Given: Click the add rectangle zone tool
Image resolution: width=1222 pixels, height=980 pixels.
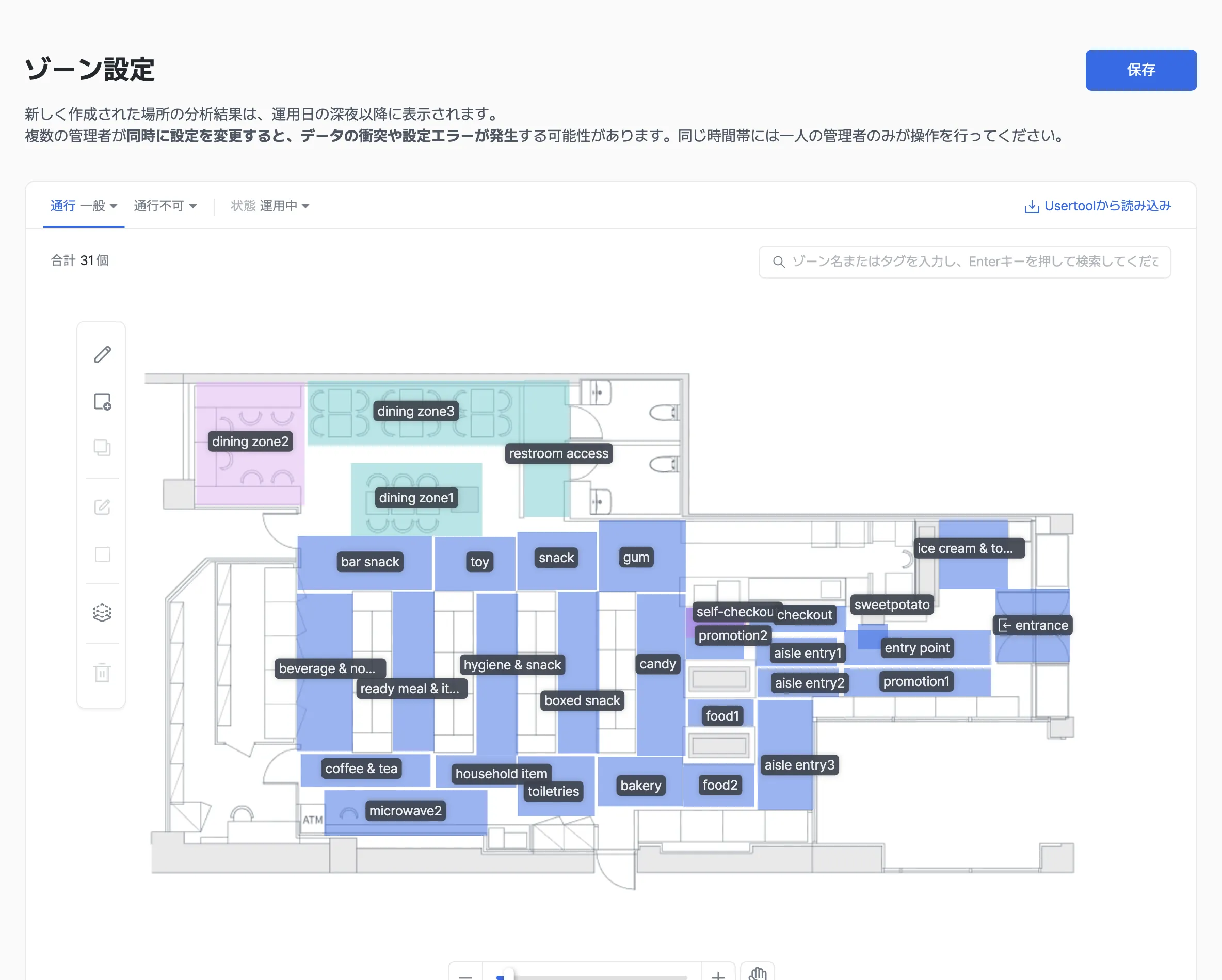Looking at the screenshot, I should 102,402.
